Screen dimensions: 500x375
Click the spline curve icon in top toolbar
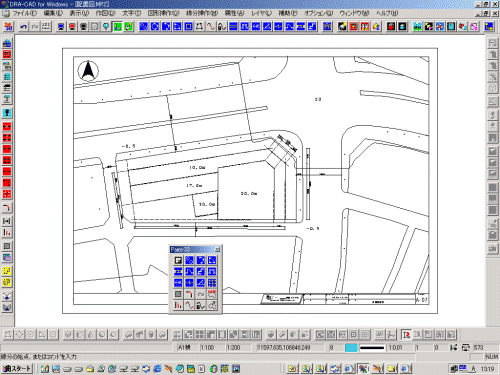click(211, 27)
